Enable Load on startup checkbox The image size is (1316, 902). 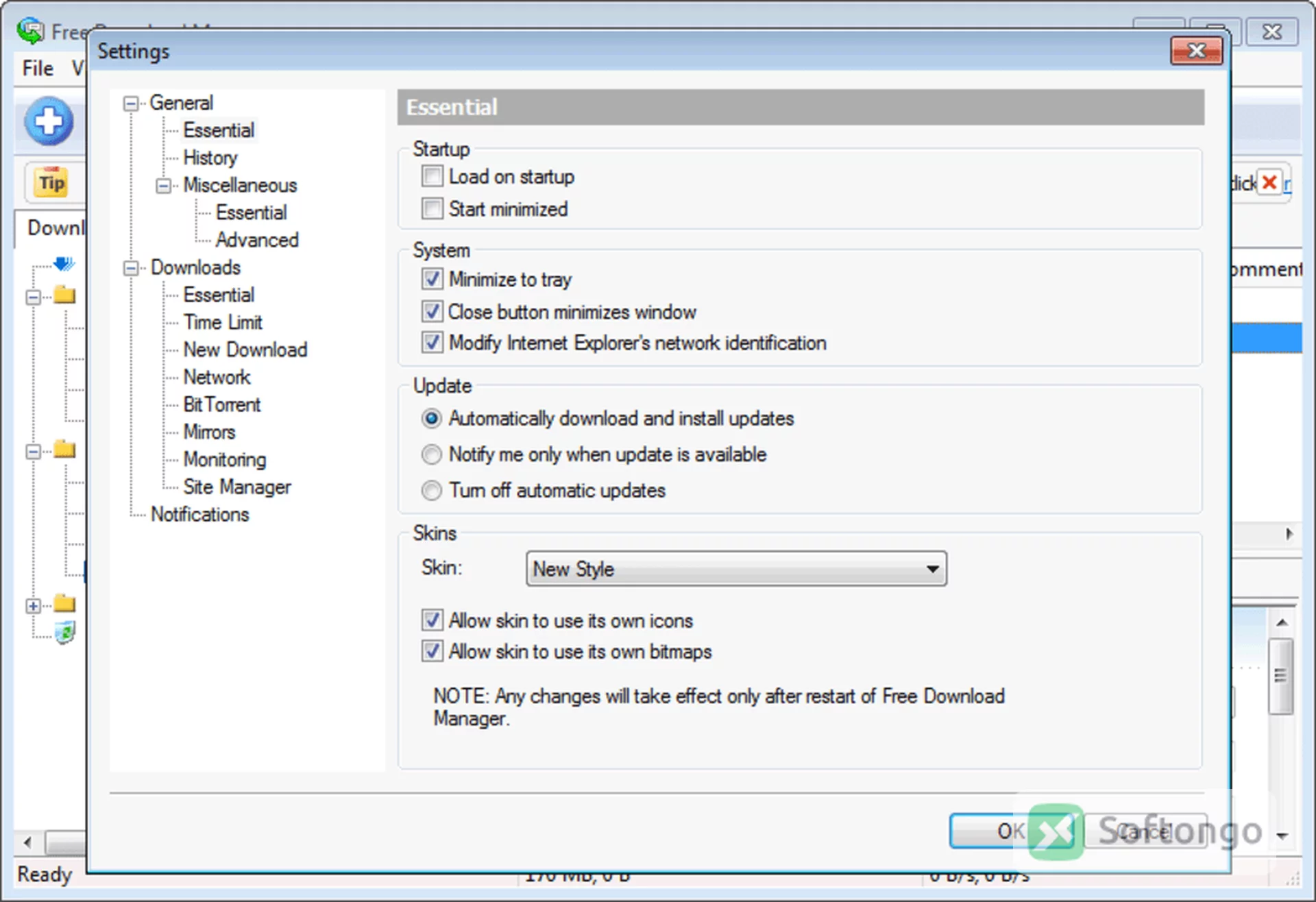pyautogui.click(x=432, y=176)
